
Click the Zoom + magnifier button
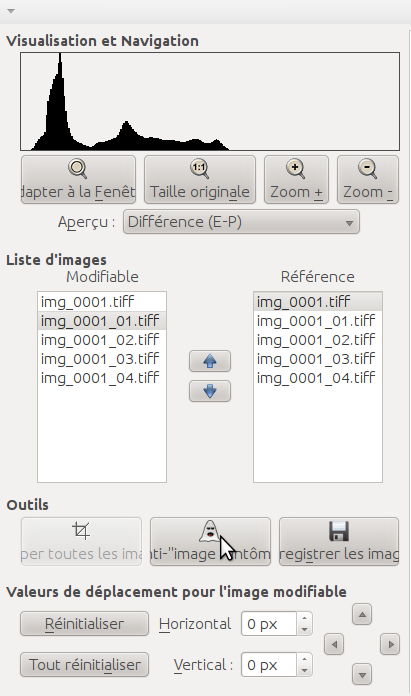tap(296, 180)
